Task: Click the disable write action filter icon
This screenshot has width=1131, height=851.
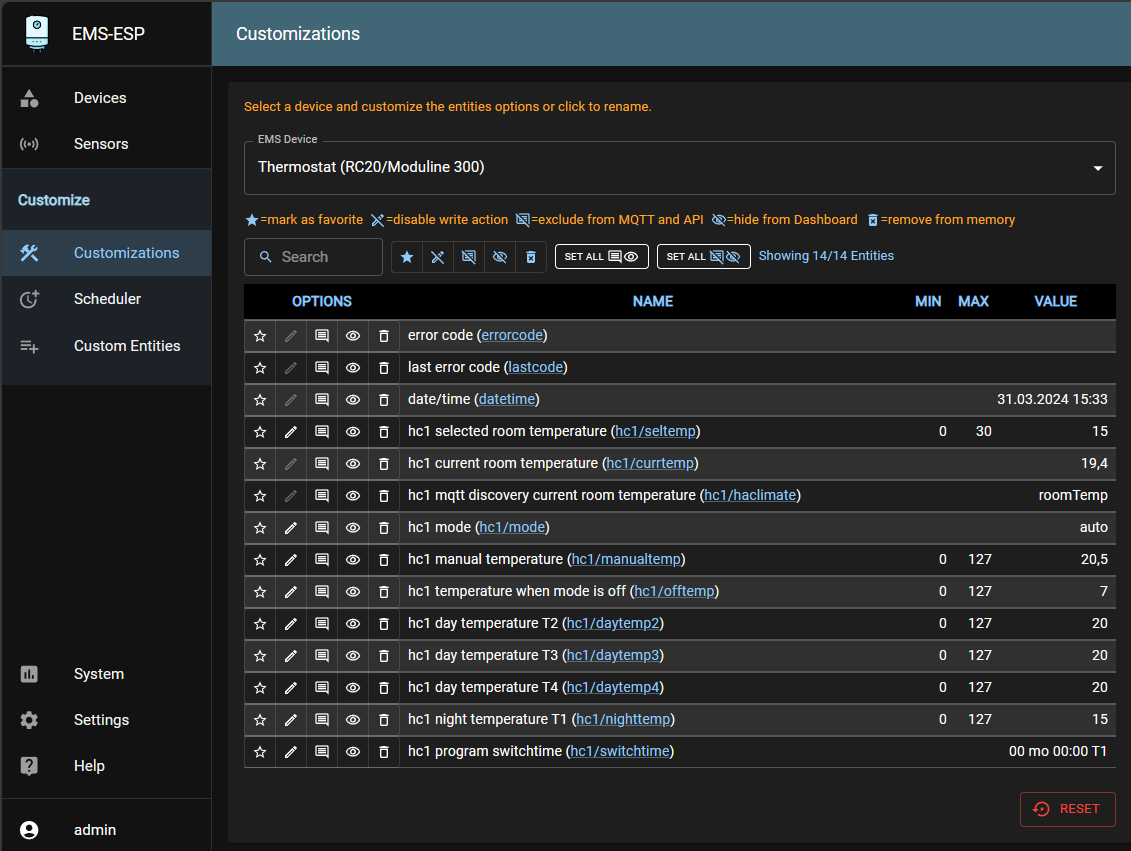Action: tap(438, 257)
